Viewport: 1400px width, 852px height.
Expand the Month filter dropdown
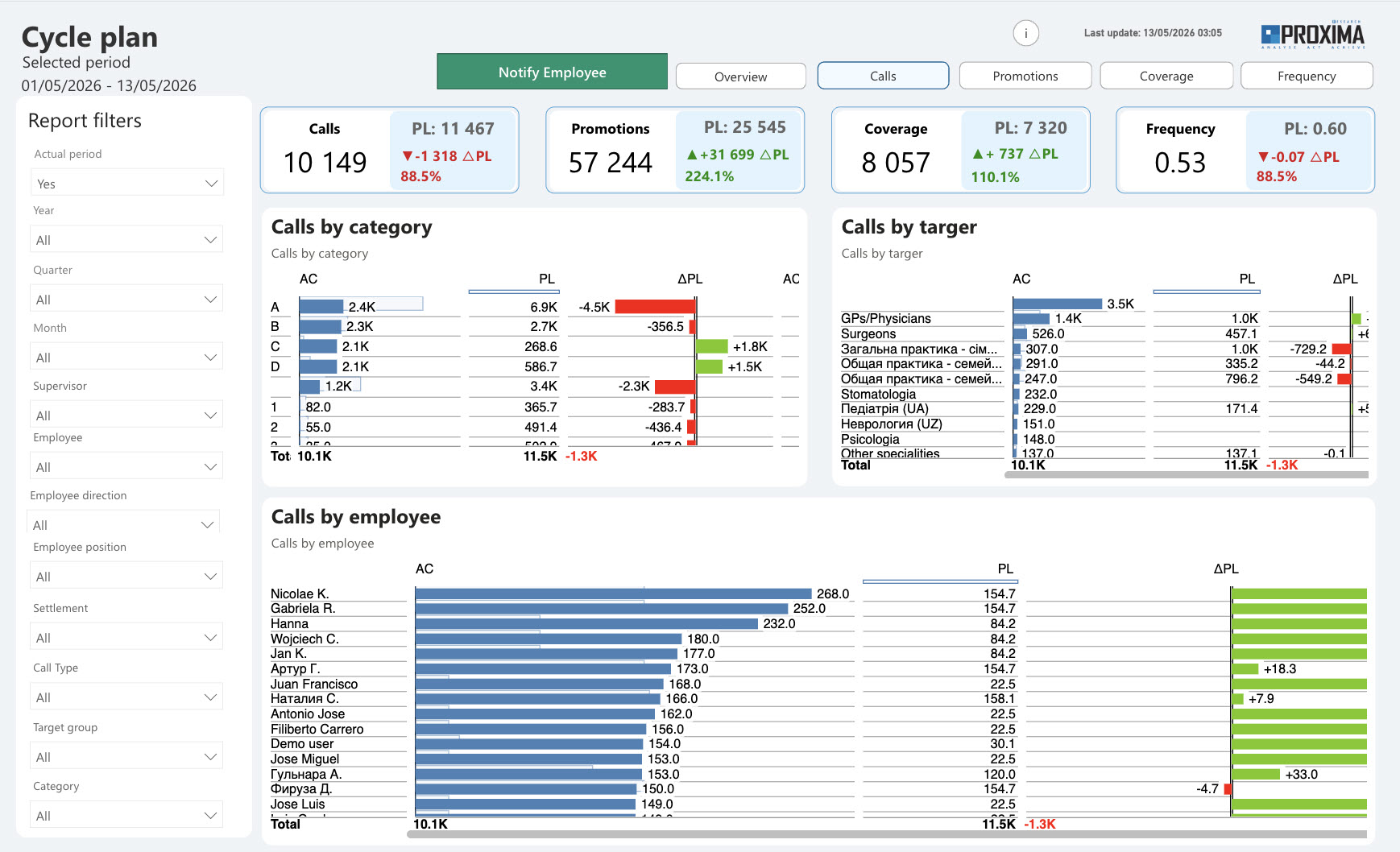(x=127, y=357)
